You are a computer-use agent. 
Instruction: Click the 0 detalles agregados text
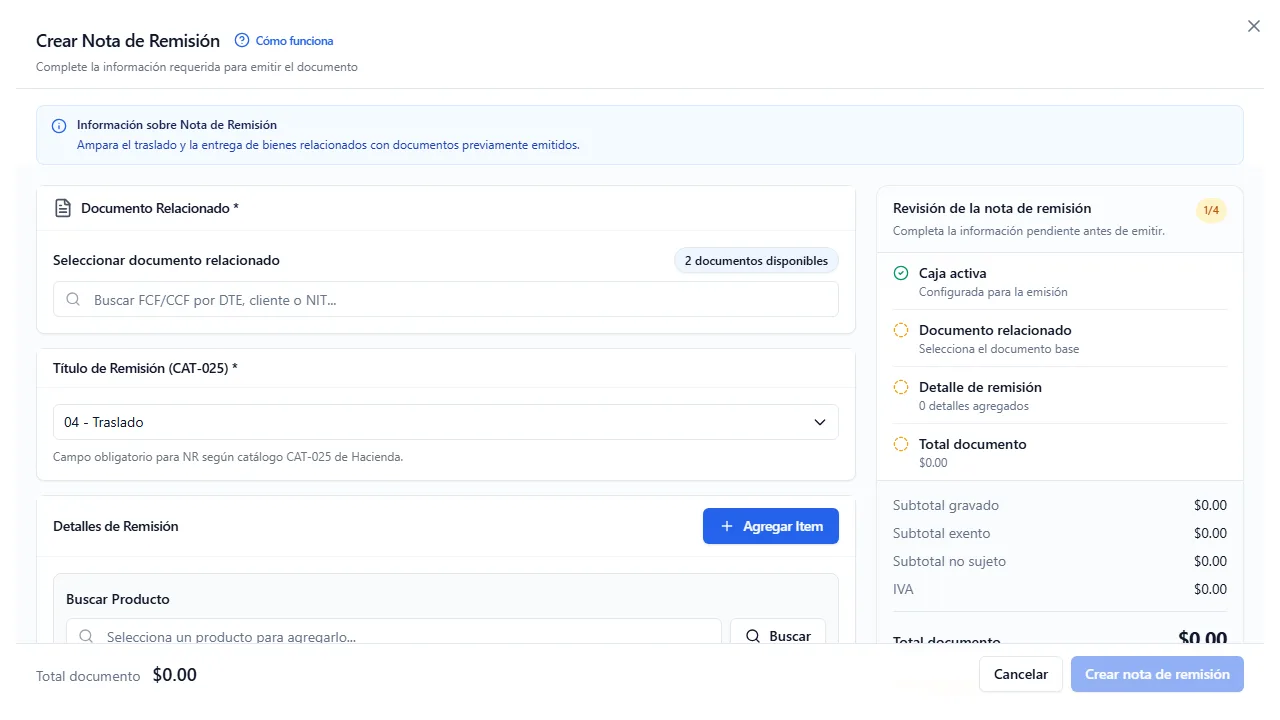[x=974, y=406]
